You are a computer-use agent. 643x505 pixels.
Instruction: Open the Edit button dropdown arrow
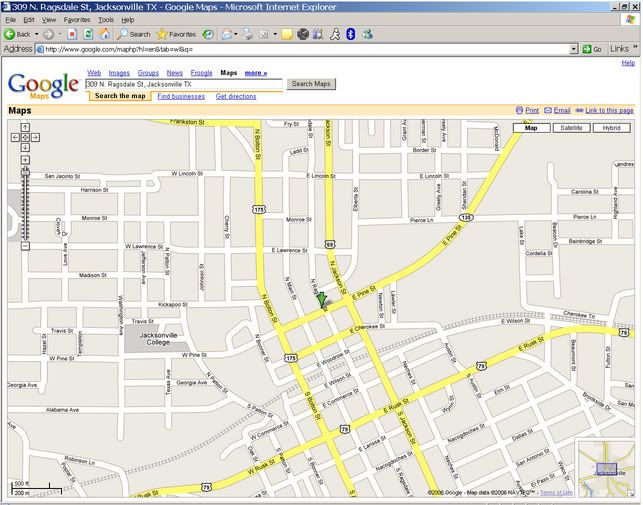click(x=275, y=34)
